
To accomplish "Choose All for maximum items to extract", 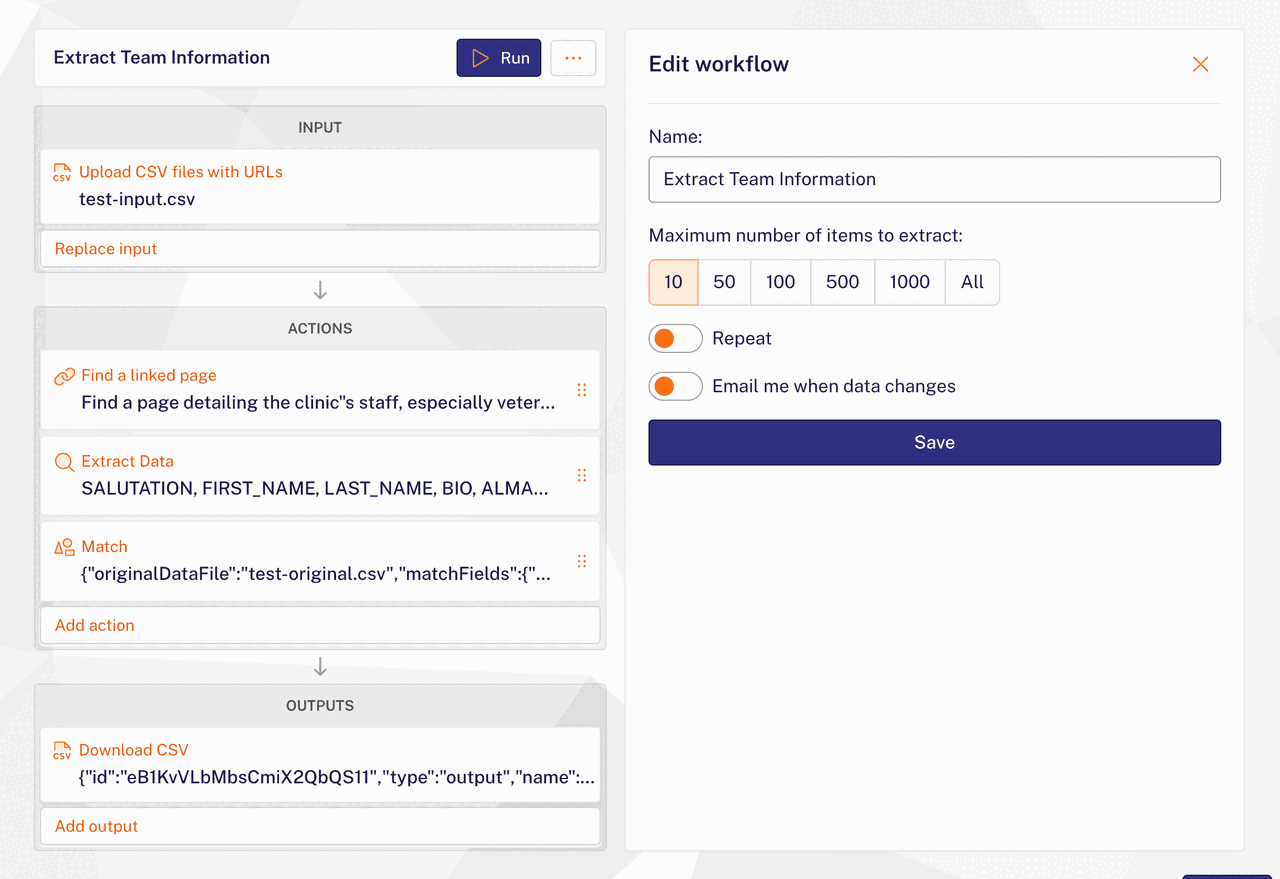I will (972, 282).
